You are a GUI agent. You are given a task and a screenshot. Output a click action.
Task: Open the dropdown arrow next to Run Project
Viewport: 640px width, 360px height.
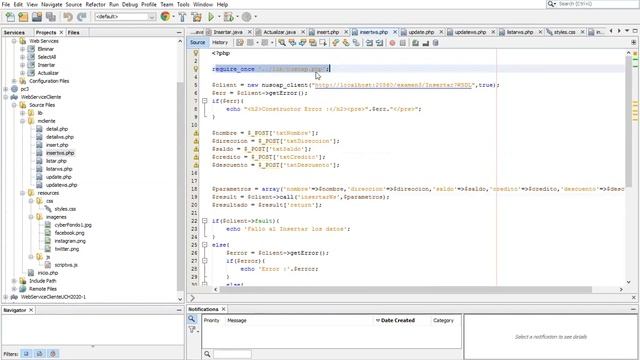coord(219,17)
